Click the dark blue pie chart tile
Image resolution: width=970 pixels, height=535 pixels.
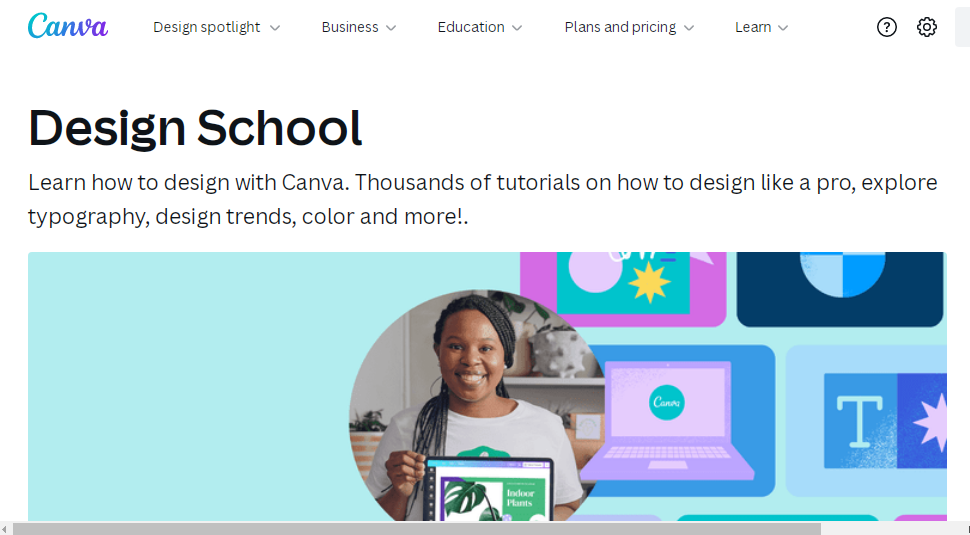click(840, 289)
